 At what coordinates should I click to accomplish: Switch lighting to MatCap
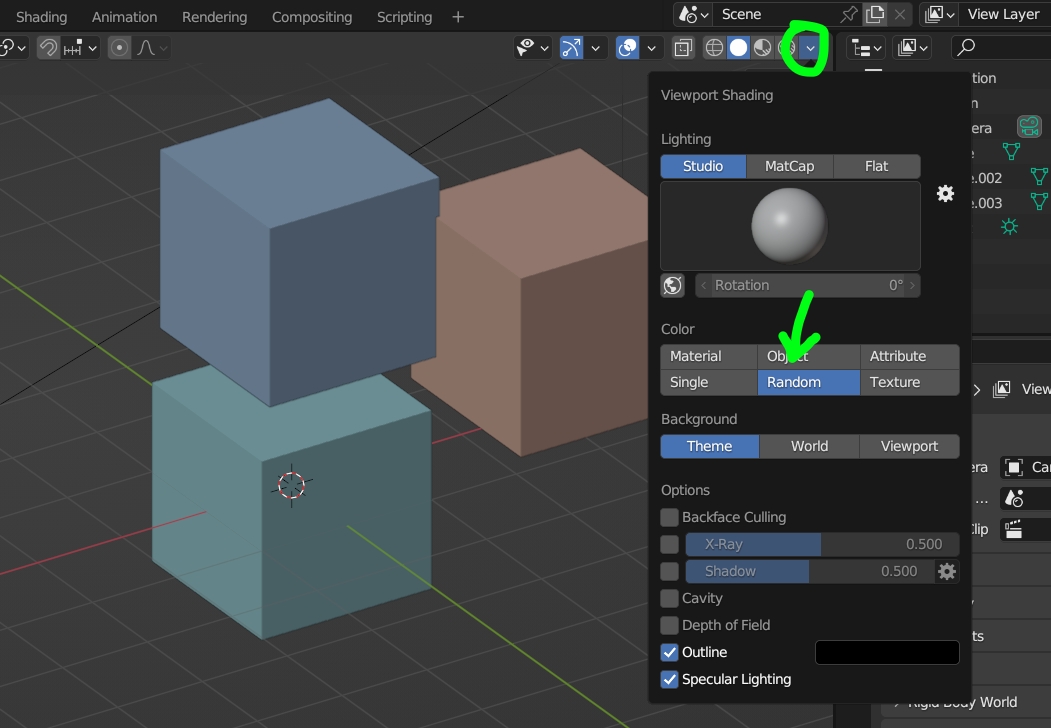[x=789, y=166]
